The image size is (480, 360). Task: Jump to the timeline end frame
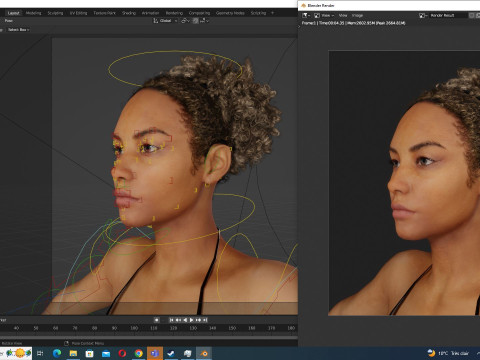tap(205, 320)
